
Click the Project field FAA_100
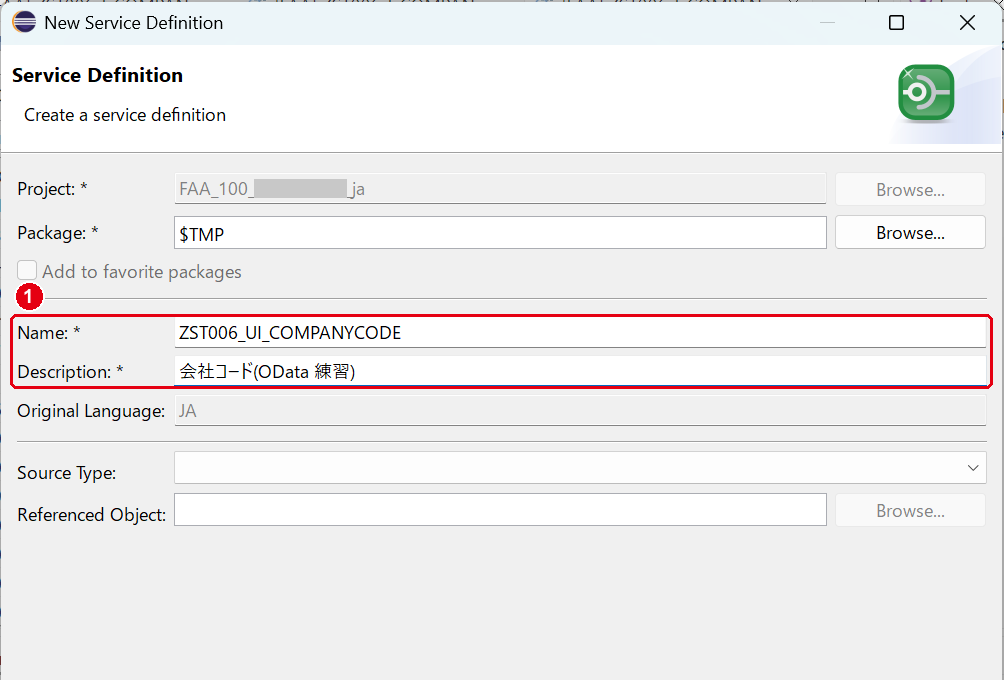pos(500,189)
